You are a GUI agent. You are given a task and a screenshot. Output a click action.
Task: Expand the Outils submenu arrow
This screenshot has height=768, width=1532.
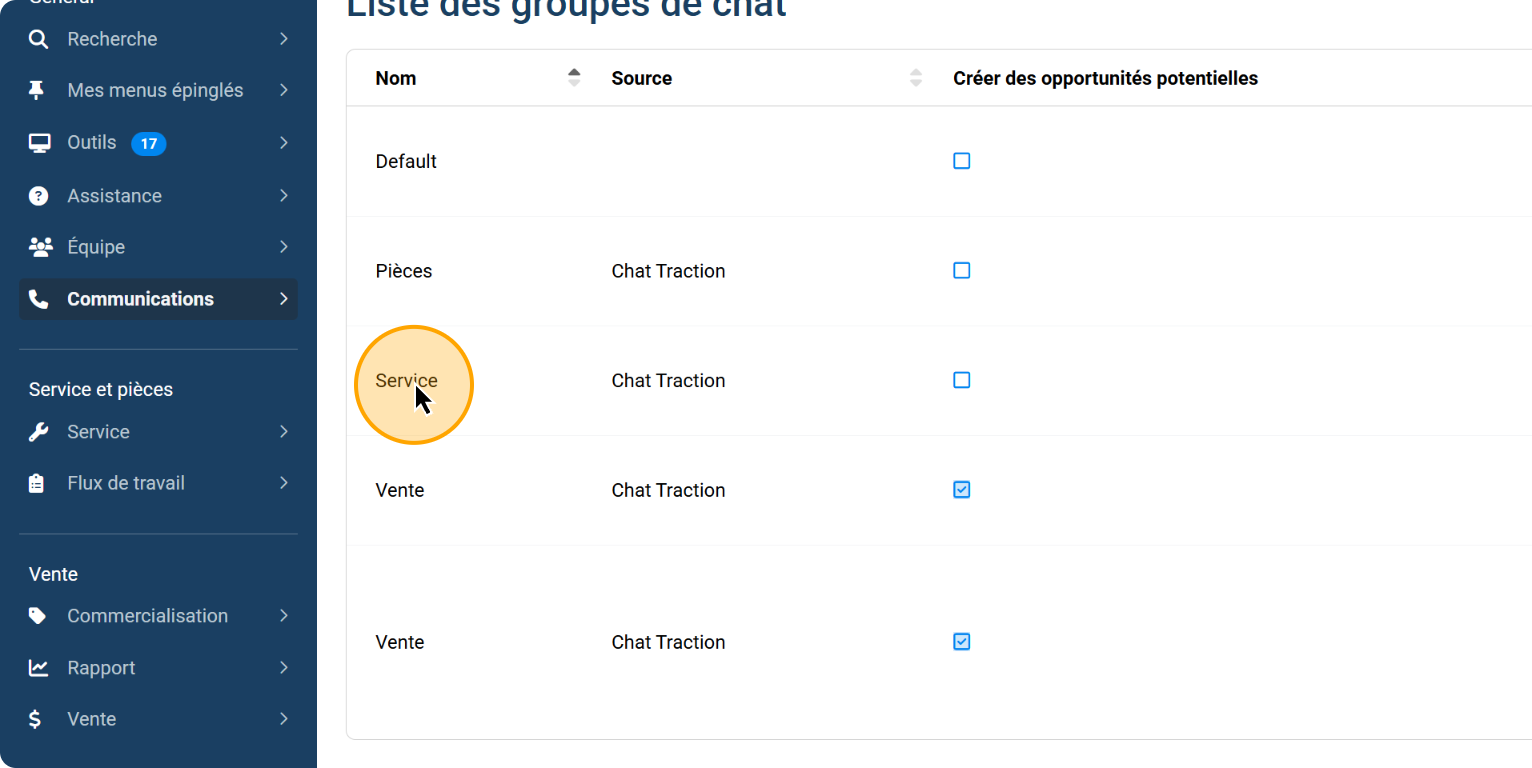[x=284, y=143]
